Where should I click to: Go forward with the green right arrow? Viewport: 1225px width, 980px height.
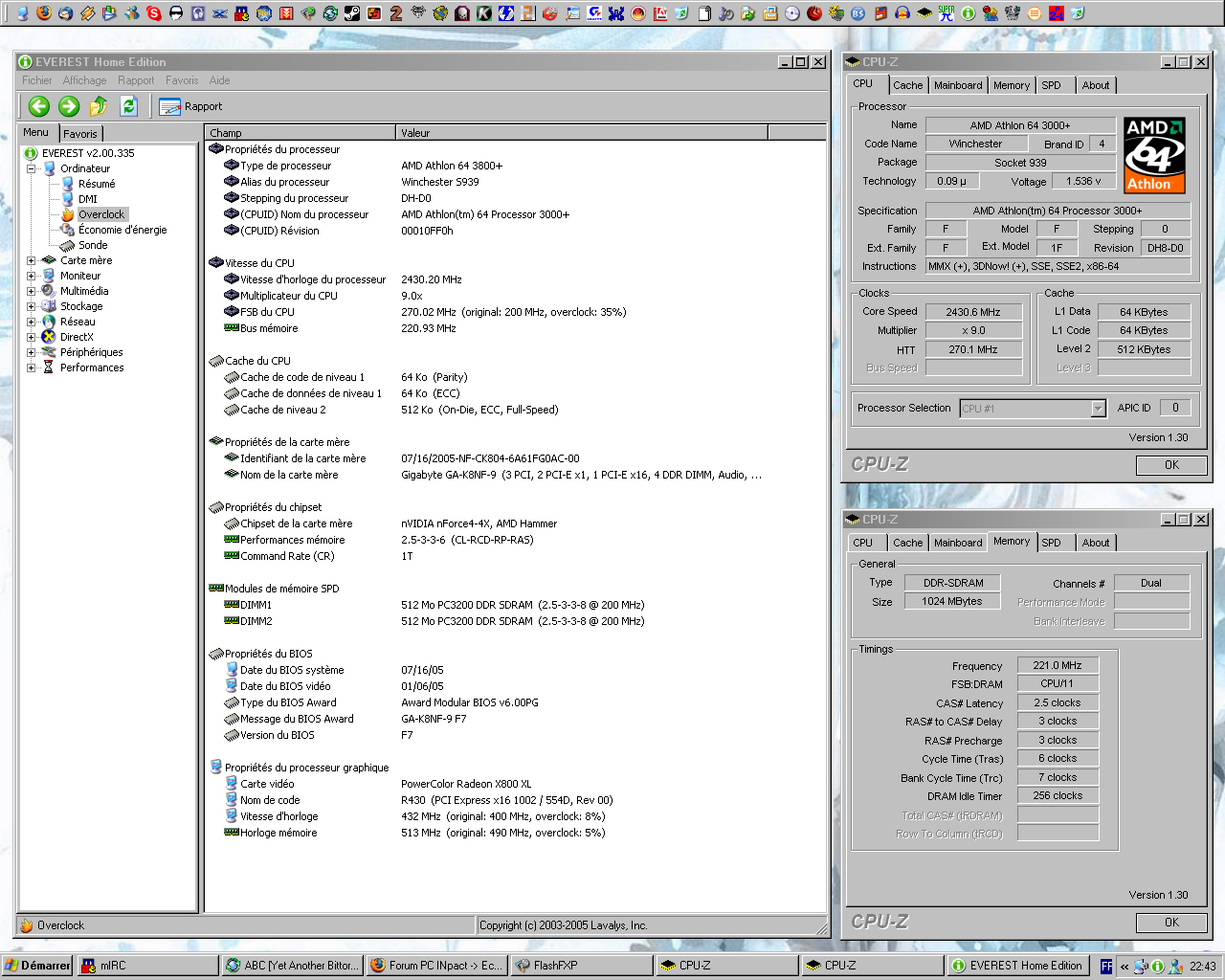click(x=68, y=106)
